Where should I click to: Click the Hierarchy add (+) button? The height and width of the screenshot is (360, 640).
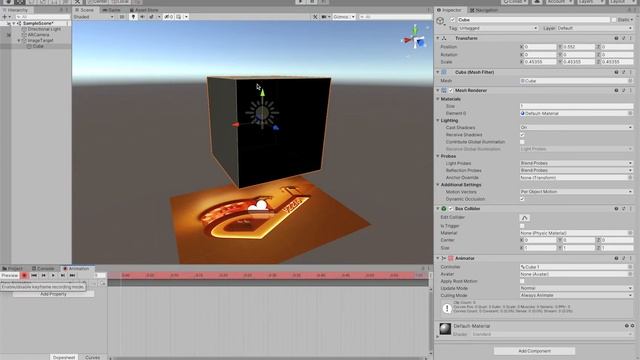pos(5,17)
